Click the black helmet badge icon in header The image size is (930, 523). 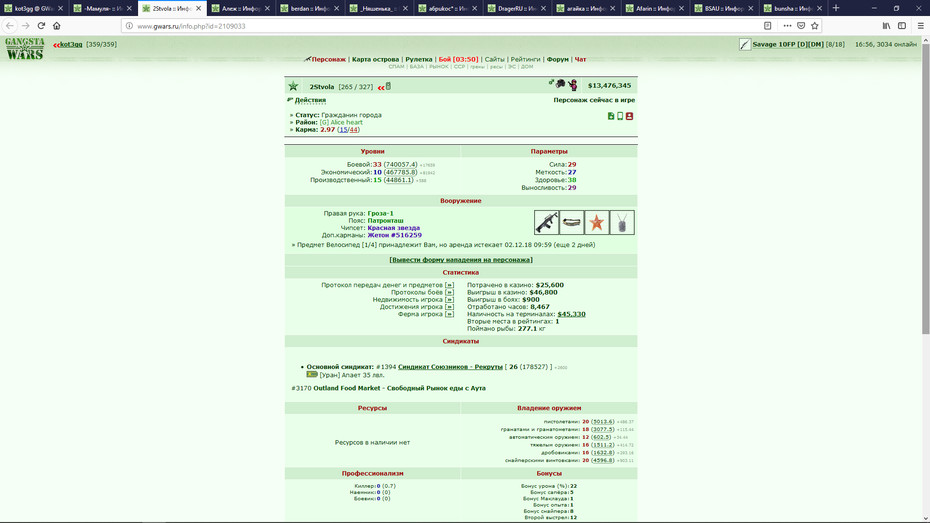[560, 84]
